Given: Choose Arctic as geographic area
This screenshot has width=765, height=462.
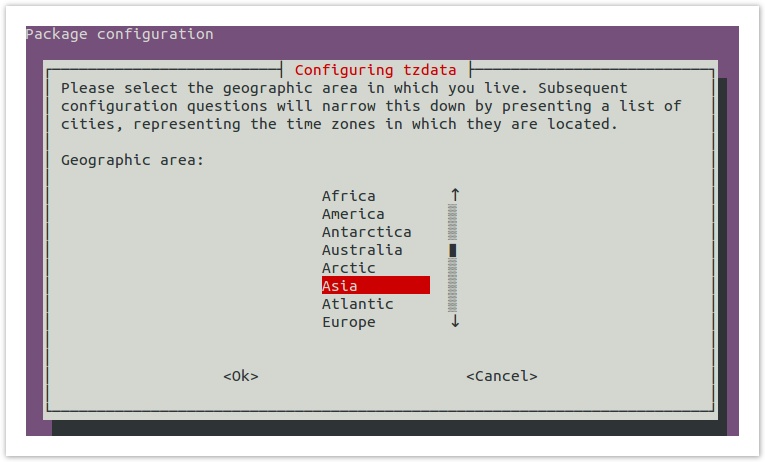Looking at the screenshot, I should point(348,268).
